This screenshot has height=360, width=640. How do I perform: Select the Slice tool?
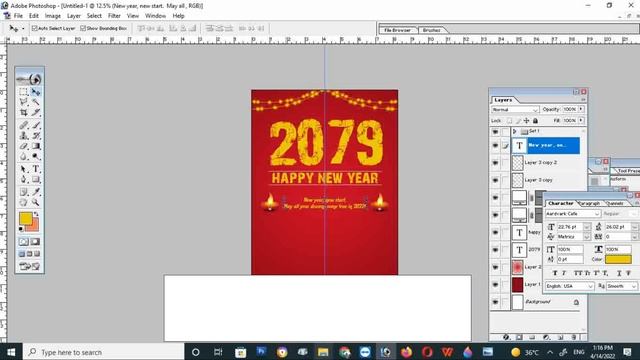[36, 112]
